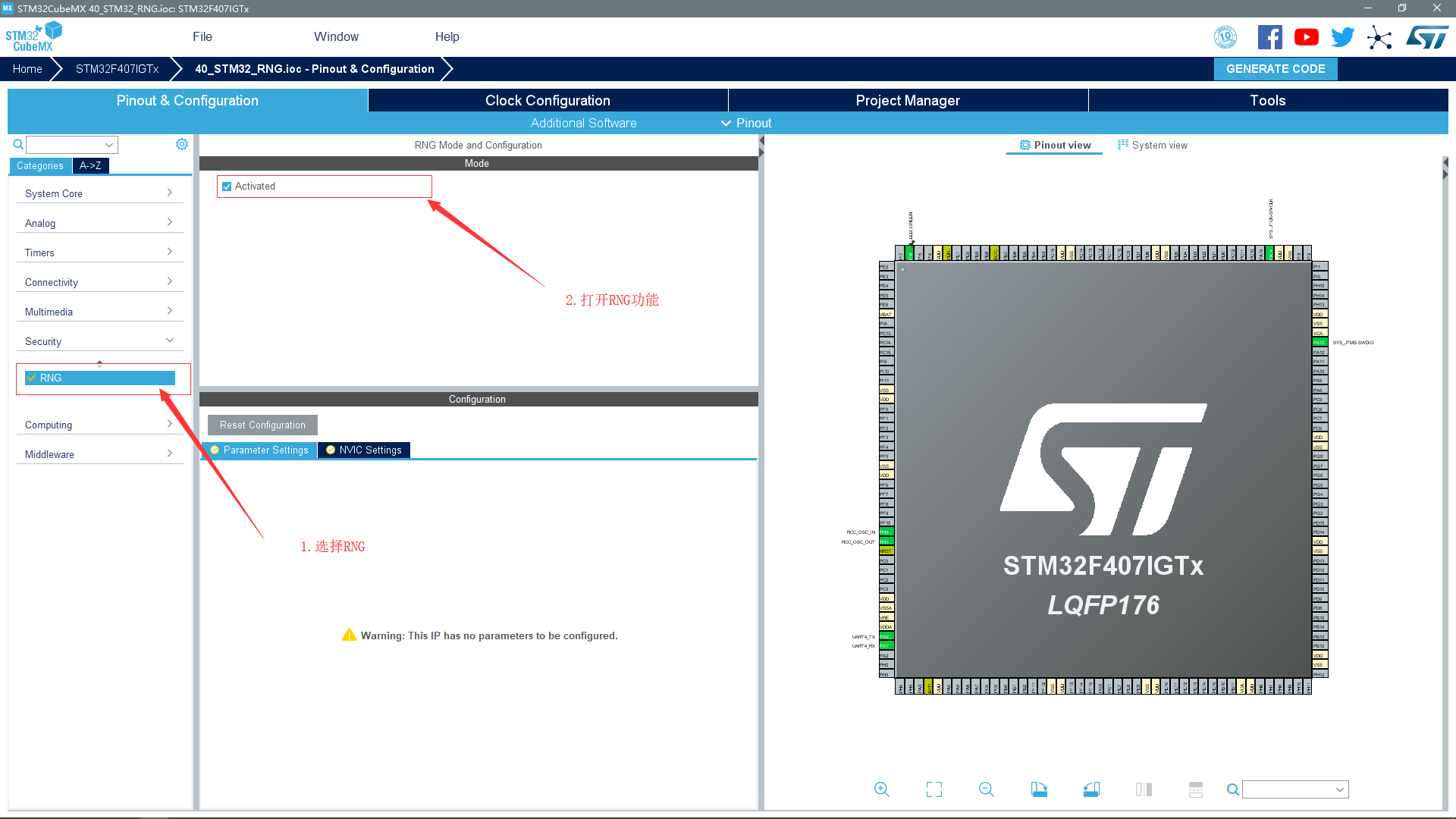Click the Reset Configuration button
1456x819 pixels.
point(262,425)
